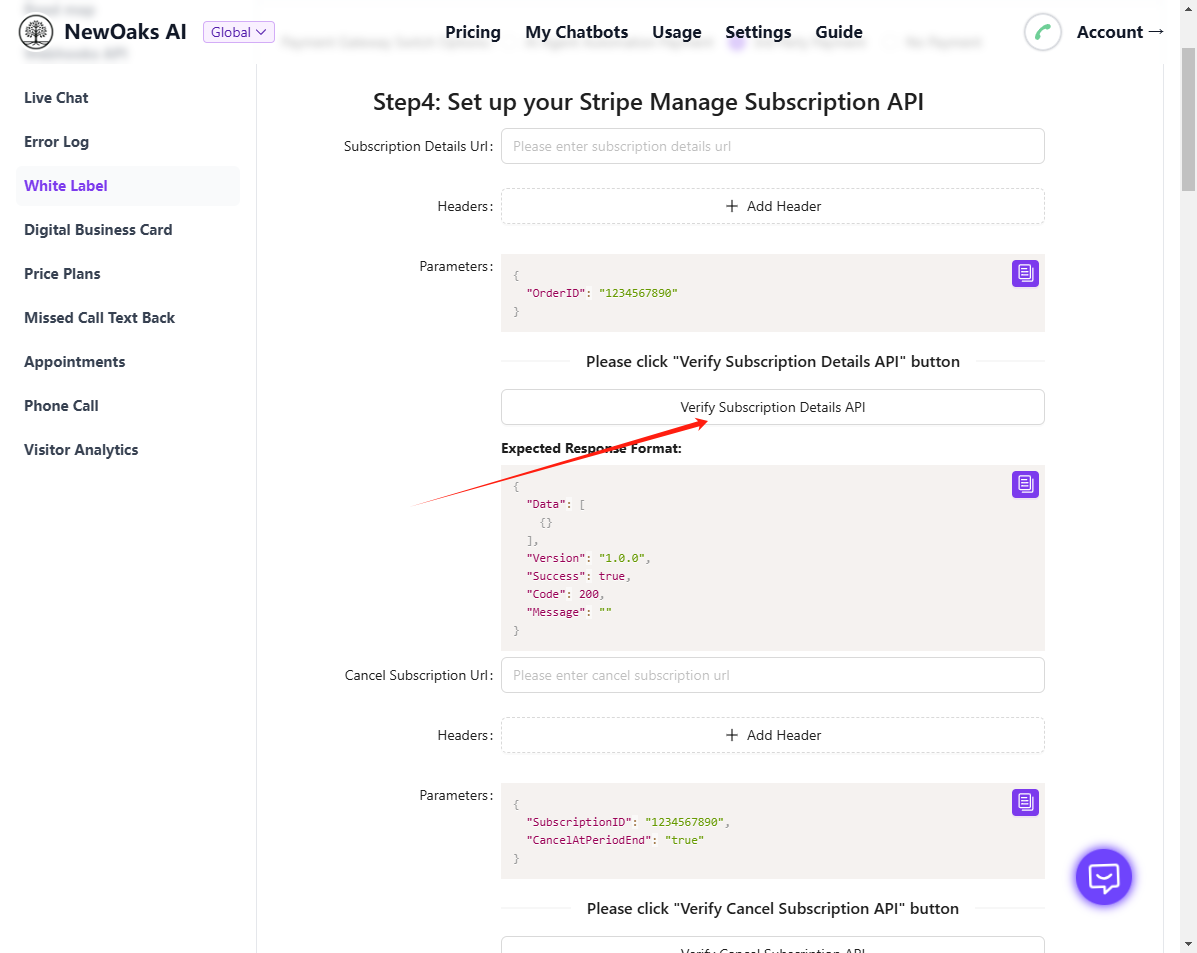Viewport: 1197px width, 953px height.
Task: Open Digital Business Card in sidebar
Action: click(98, 230)
